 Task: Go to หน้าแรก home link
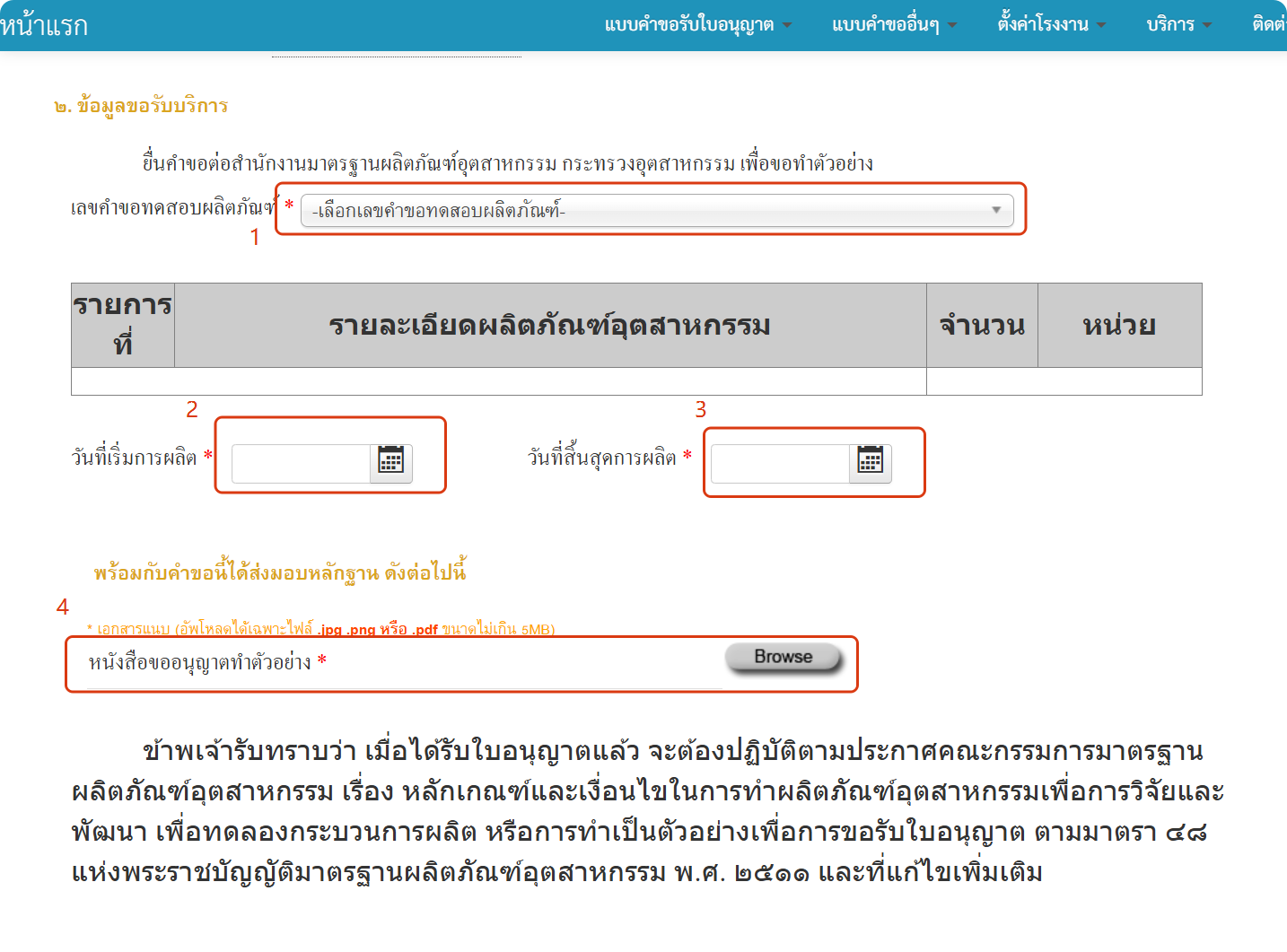click(x=44, y=25)
